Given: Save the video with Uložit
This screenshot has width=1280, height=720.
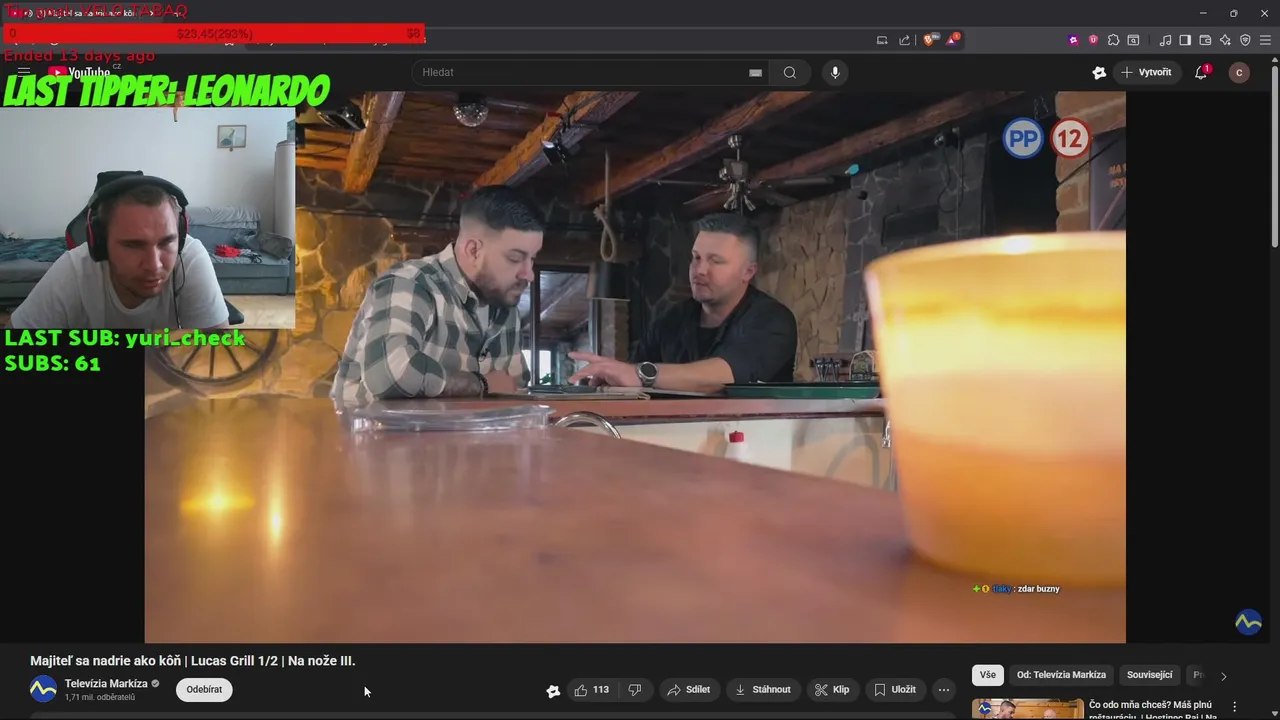Looking at the screenshot, I should pyautogui.click(x=894, y=690).
